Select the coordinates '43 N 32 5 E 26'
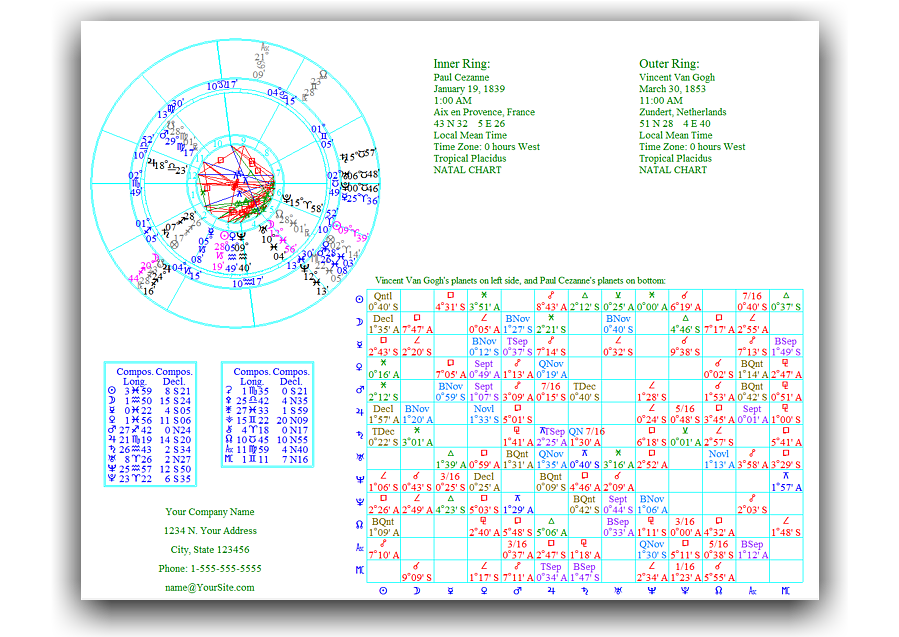899x637 pixels. pyautogui.click(x=469, y=124)
